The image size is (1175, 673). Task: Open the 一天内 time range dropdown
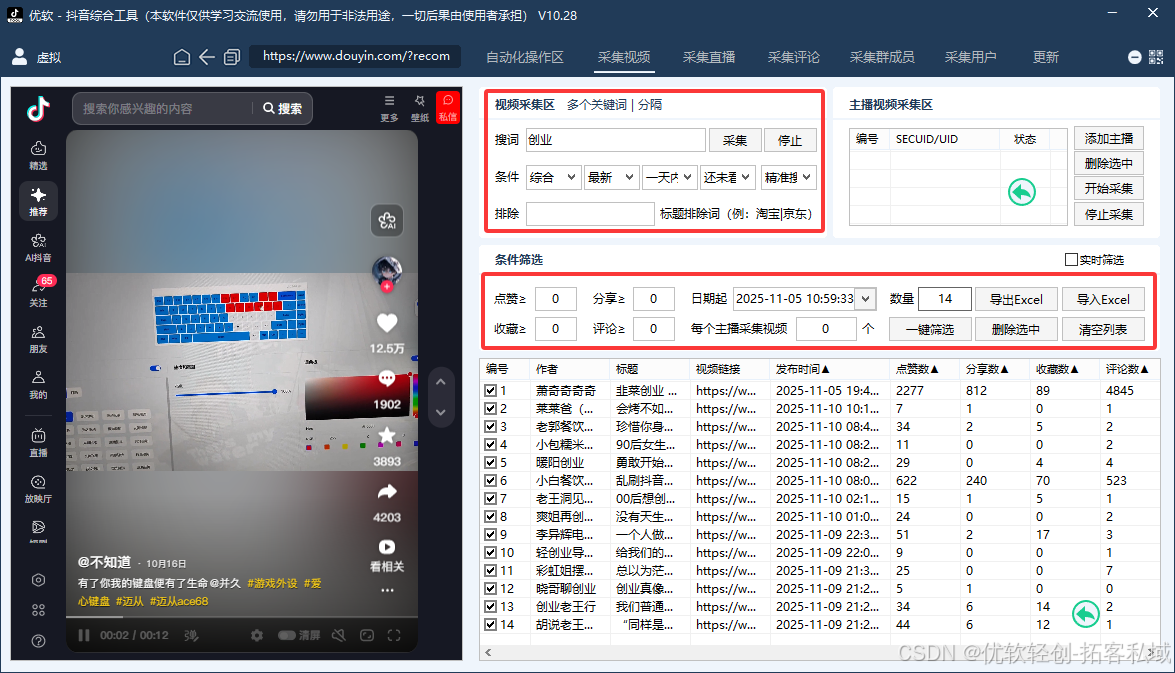pyautogui.click(x=670, y=178)
